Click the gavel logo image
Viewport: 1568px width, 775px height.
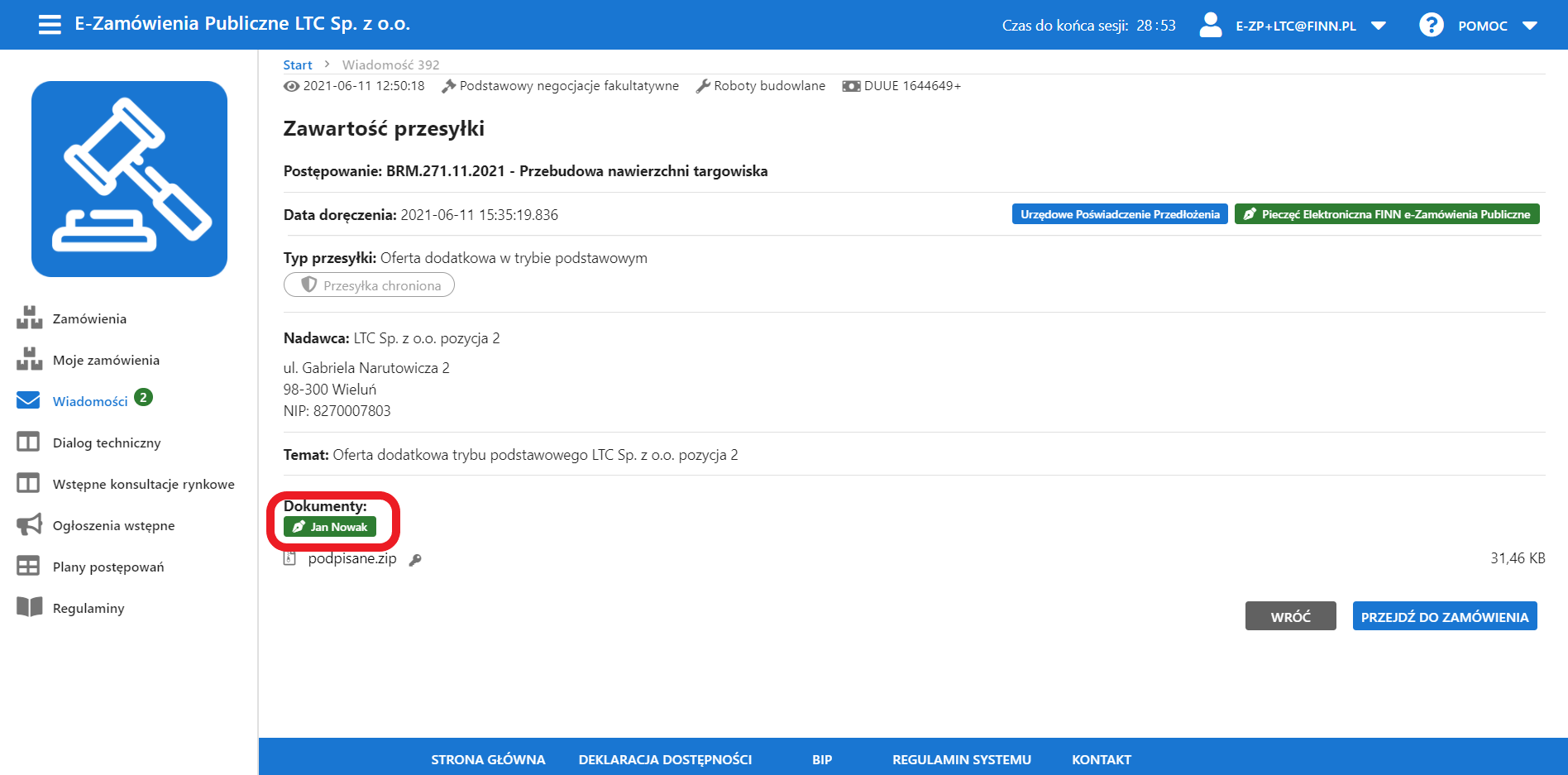[129, 179]
